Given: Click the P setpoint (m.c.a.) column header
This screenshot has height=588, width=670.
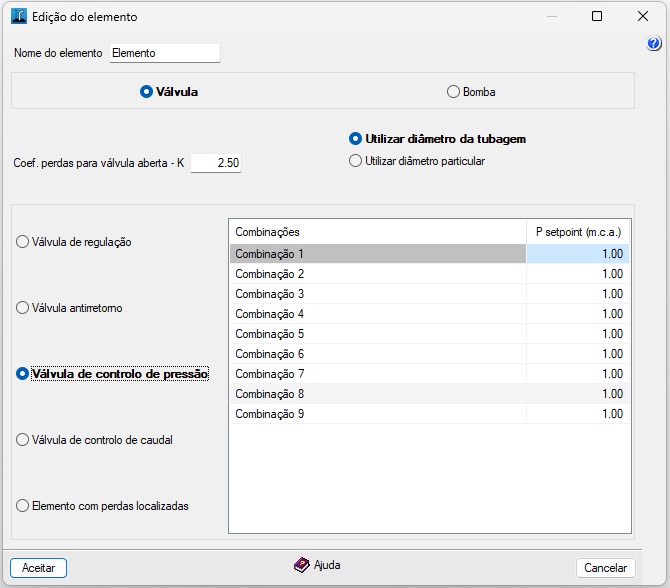Looking at the screenshot, I should coord(579,232).
